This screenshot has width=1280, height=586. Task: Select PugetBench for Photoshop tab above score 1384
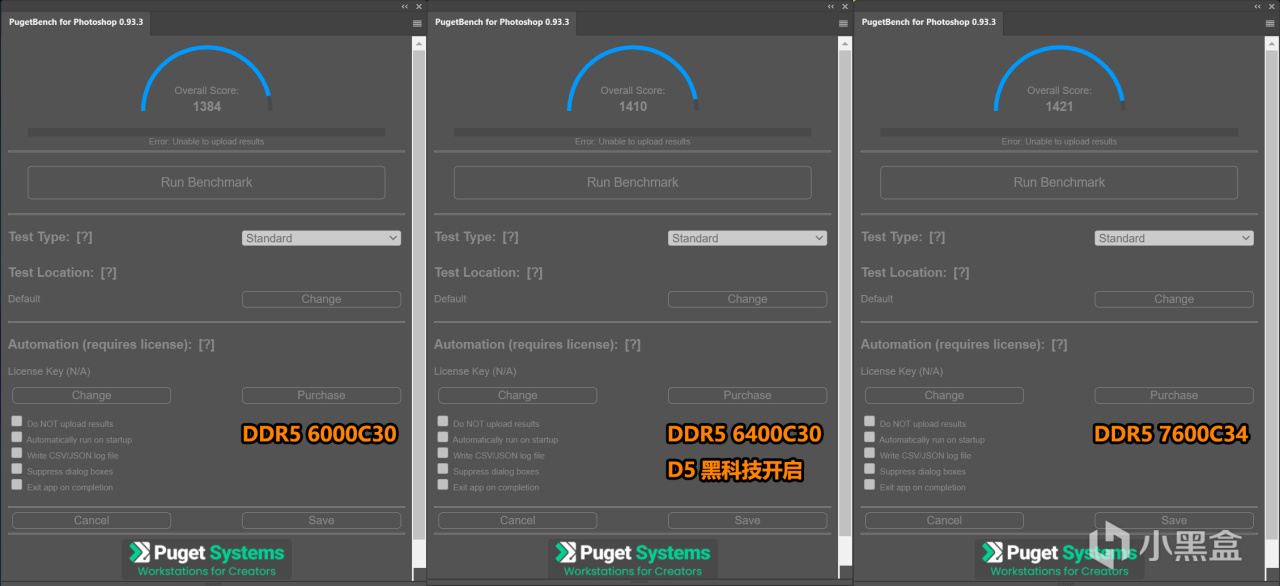pyautogui.click(x=76, y=22)
